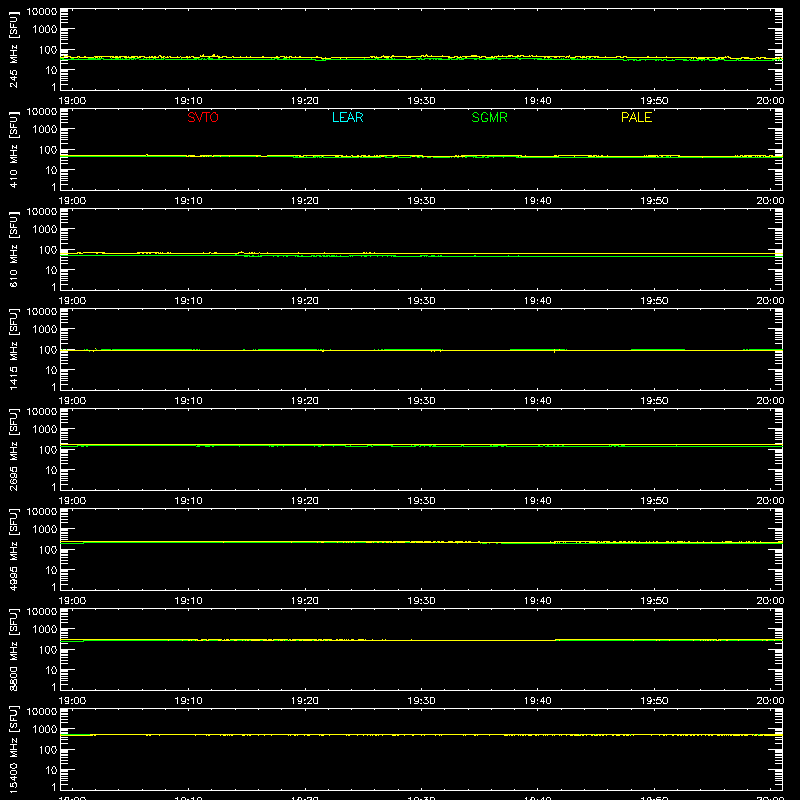Click the 19:00 tick of the 610 MHz plot
This screenshot has width=800, height=800.
coord(72,301)
